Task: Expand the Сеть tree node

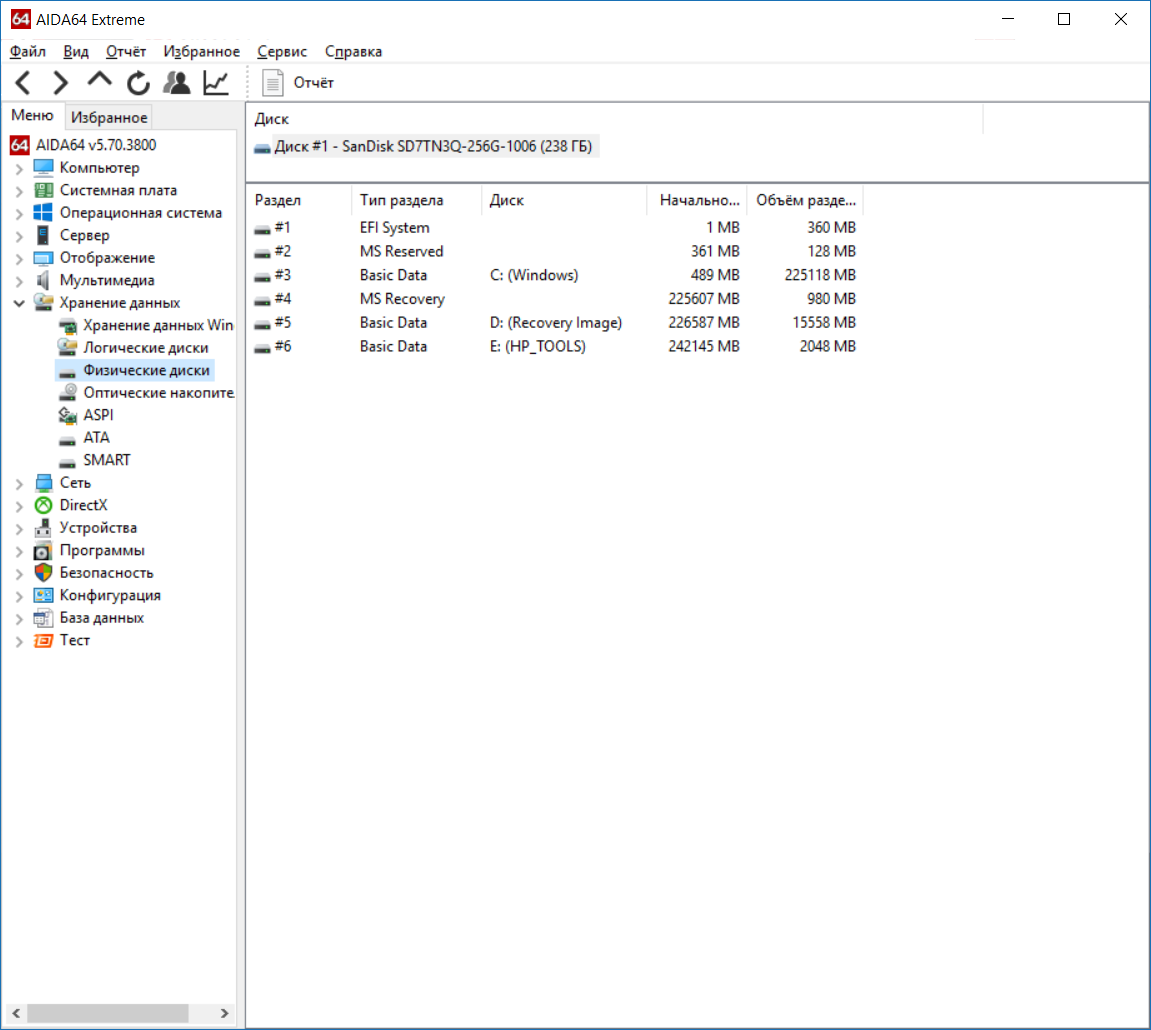Action: 19,483
